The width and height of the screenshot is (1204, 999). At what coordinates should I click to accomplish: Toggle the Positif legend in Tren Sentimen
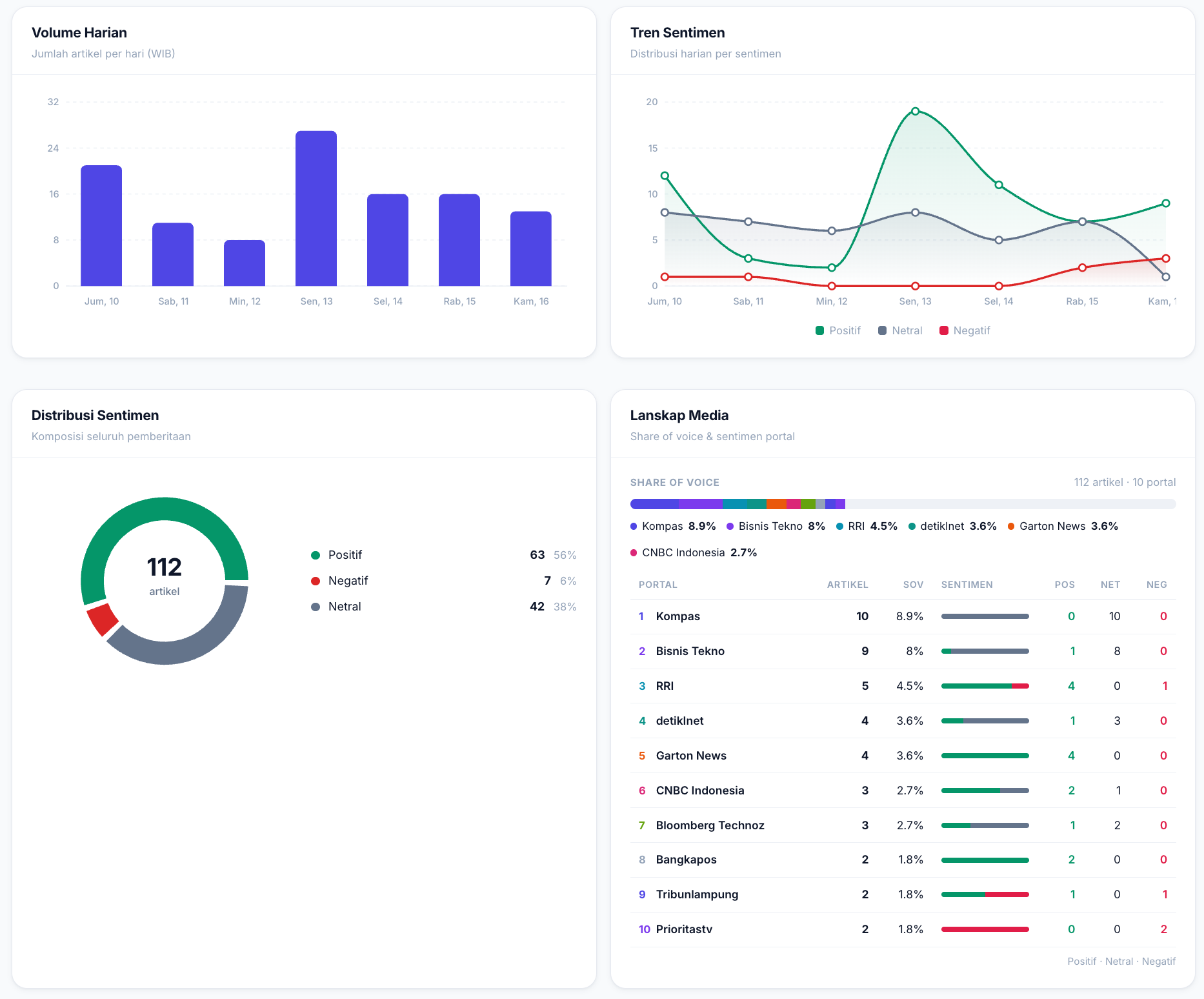click(x=838, y=330)
